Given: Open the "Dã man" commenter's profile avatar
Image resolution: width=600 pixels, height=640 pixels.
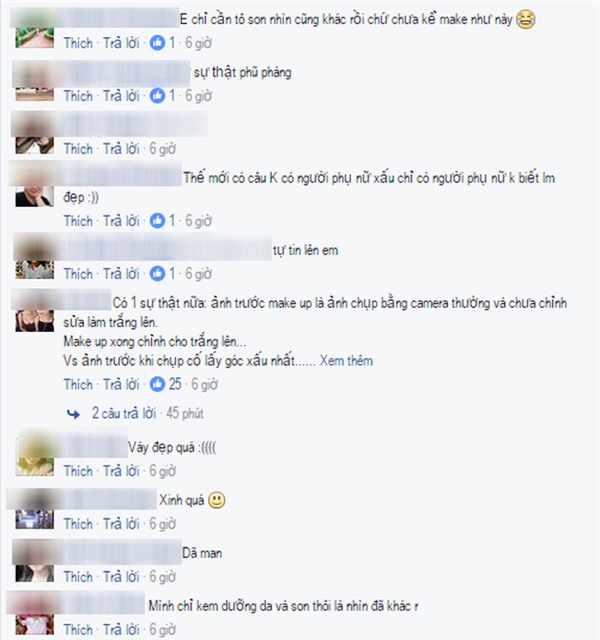Looking at the screenshot, I should pos(35,563).
